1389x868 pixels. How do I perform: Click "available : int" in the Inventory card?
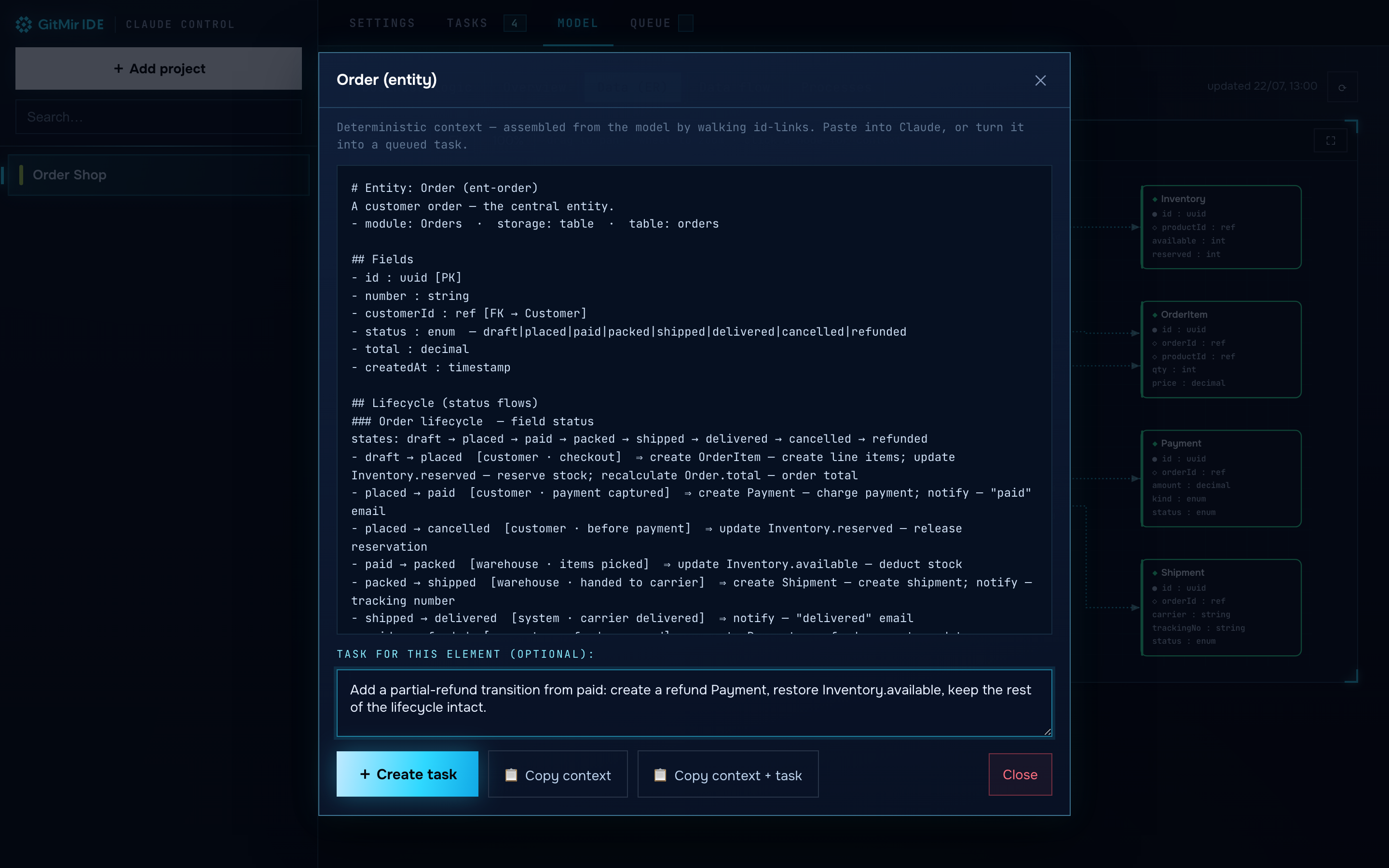click(x=1188, y=241)
